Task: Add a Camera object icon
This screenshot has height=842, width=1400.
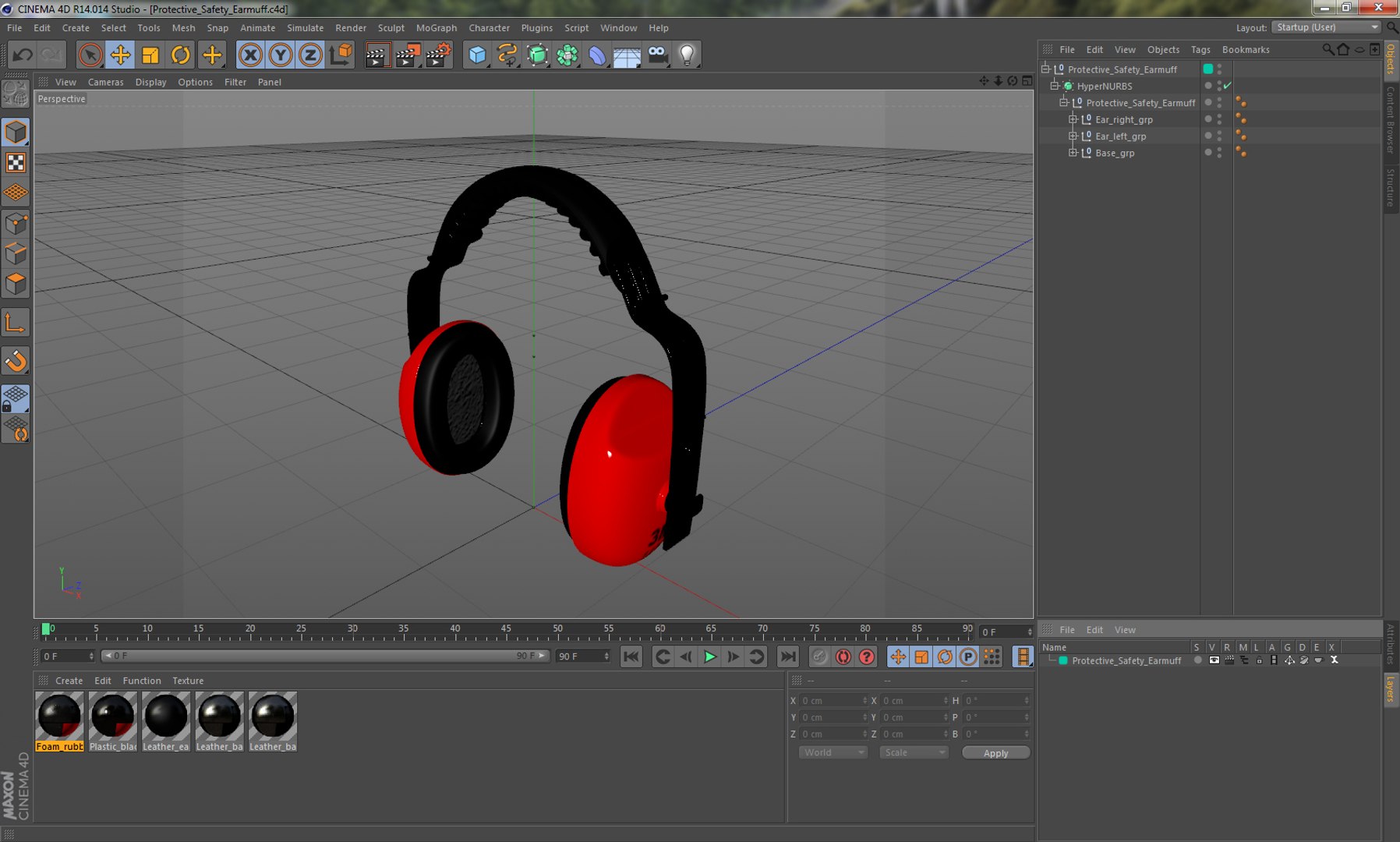Action: pos(657,55)
